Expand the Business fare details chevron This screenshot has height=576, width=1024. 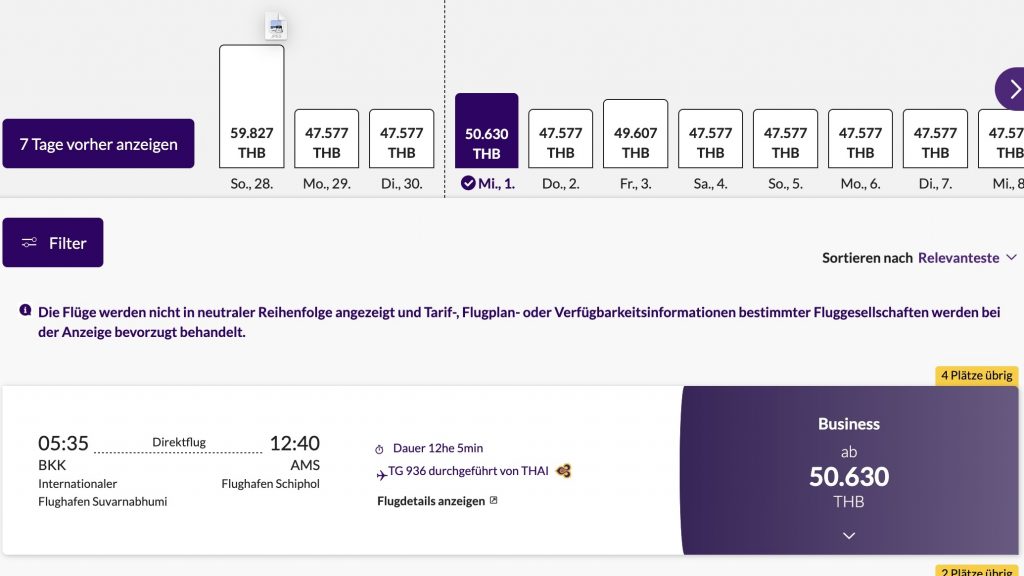pos(848,536)
